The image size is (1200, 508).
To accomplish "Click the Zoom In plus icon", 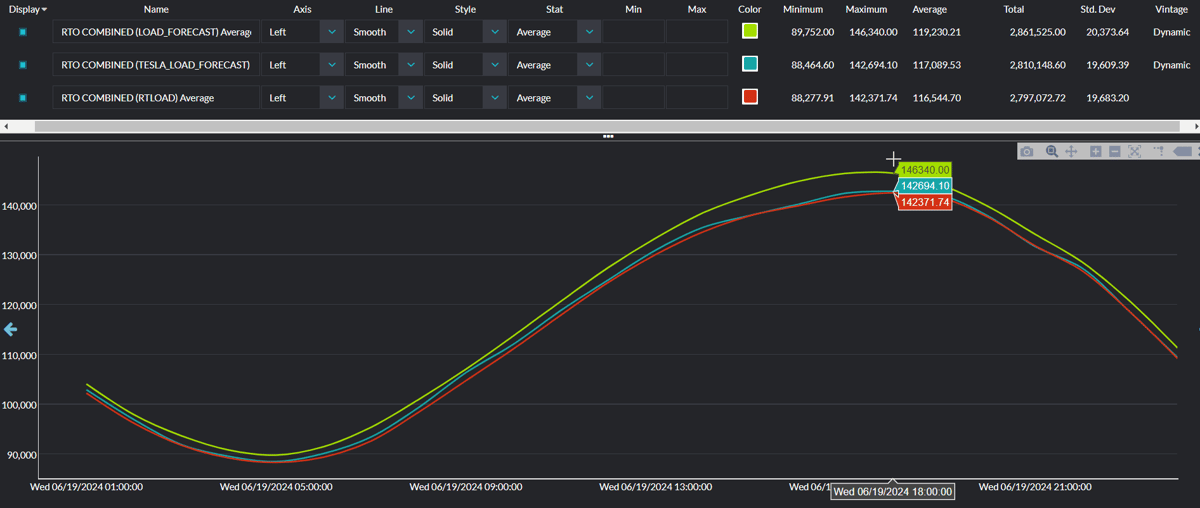I will click(x=1096, y=151).
